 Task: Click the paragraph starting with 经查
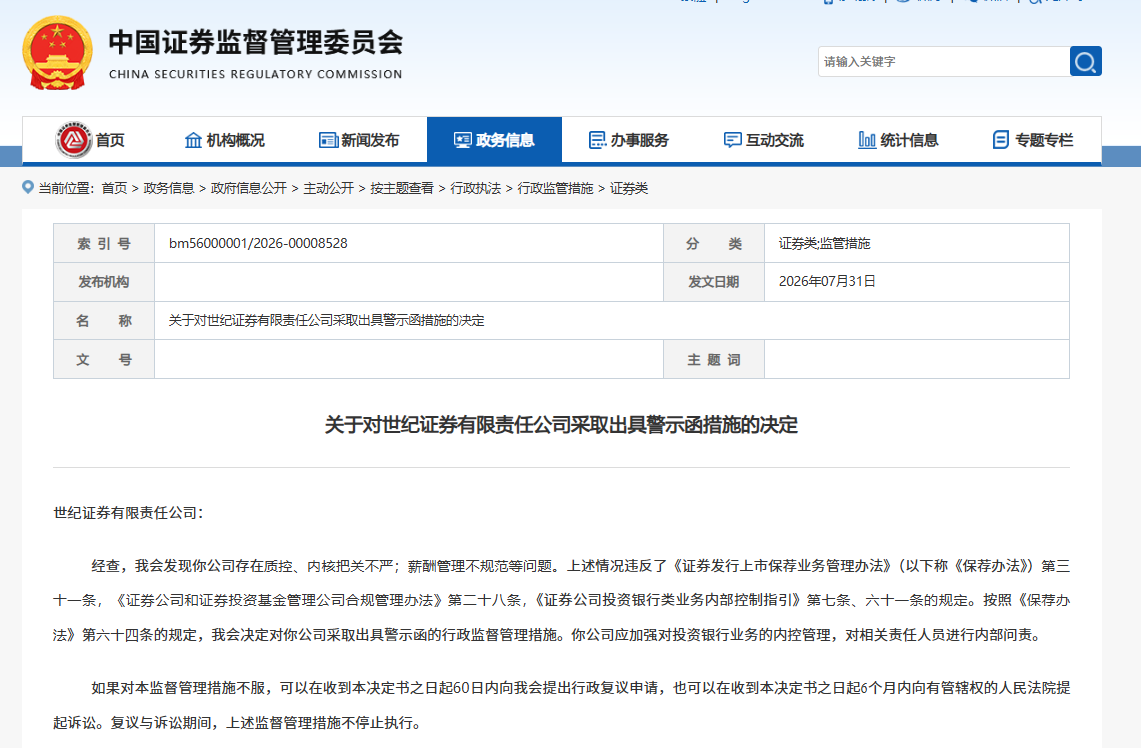click(561, 600)
